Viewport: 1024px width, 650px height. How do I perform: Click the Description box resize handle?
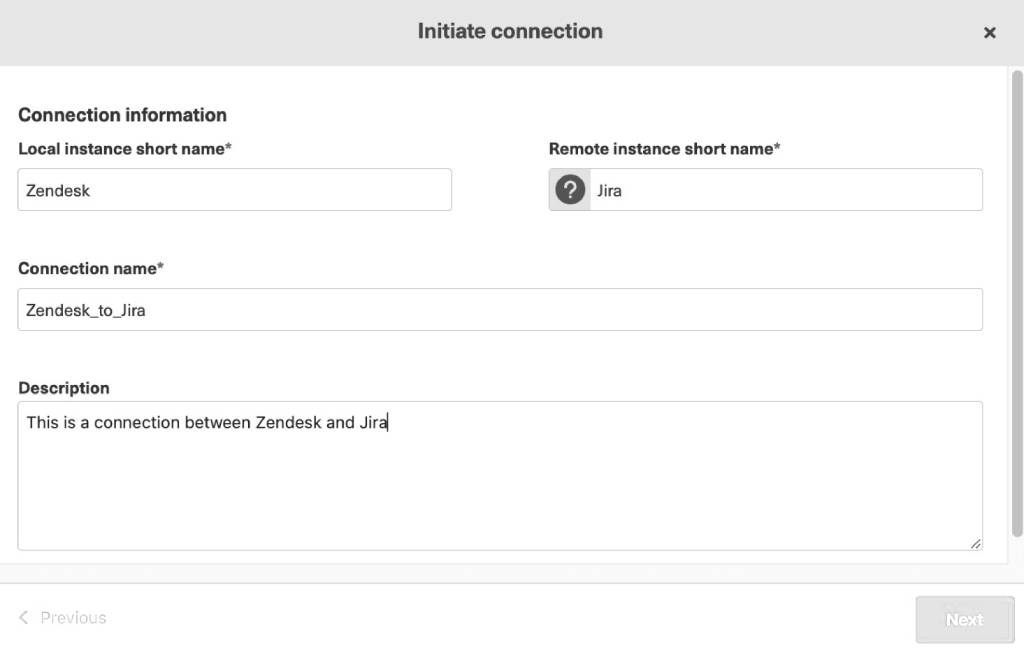975,544
